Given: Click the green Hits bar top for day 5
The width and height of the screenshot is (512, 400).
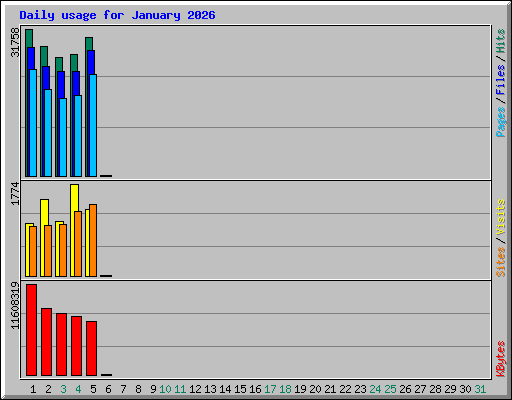Looking at the screenshot, I should [89, 43].
